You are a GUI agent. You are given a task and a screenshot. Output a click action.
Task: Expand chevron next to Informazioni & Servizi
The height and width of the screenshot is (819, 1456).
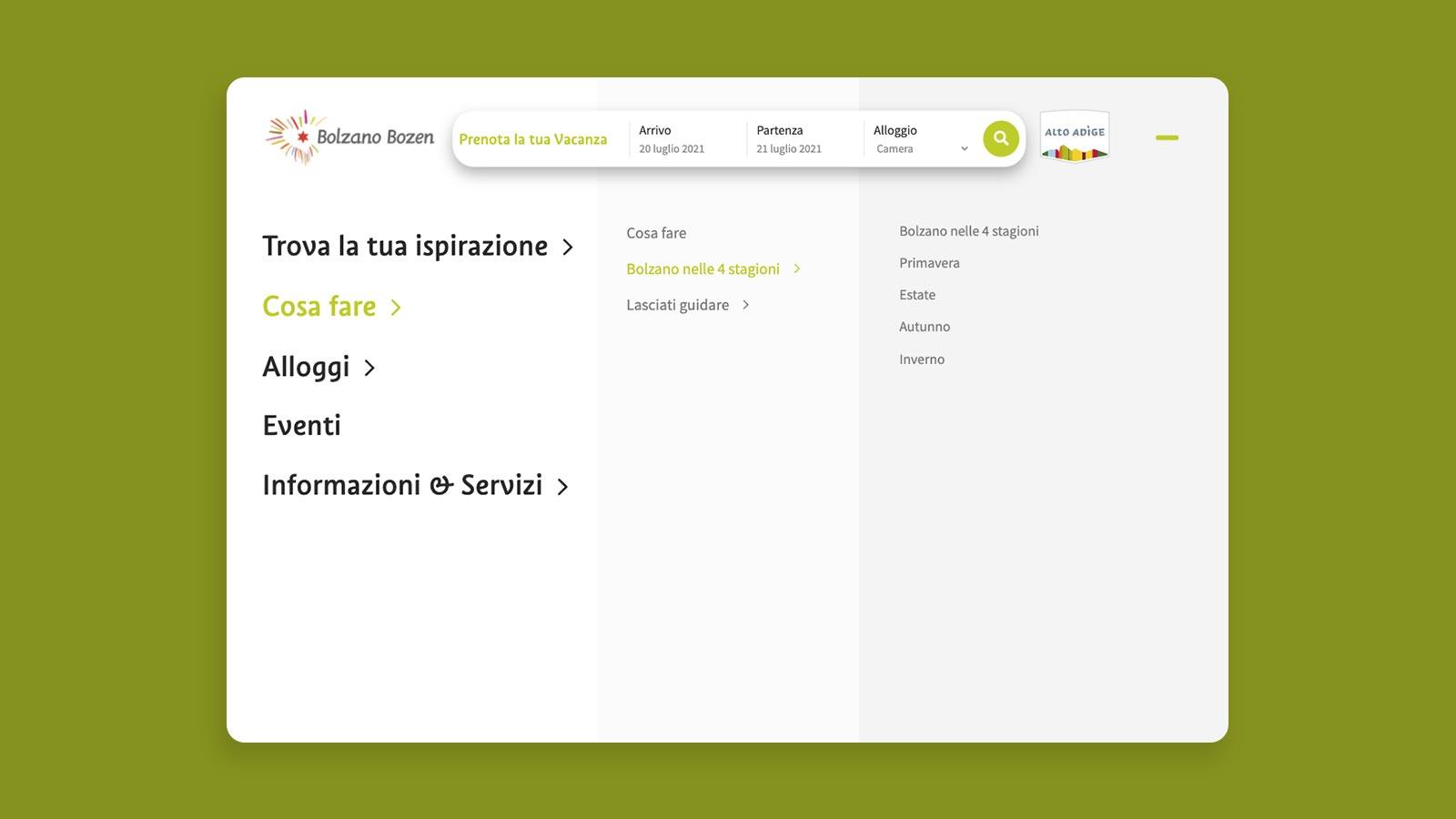click(x=562, y=487)
